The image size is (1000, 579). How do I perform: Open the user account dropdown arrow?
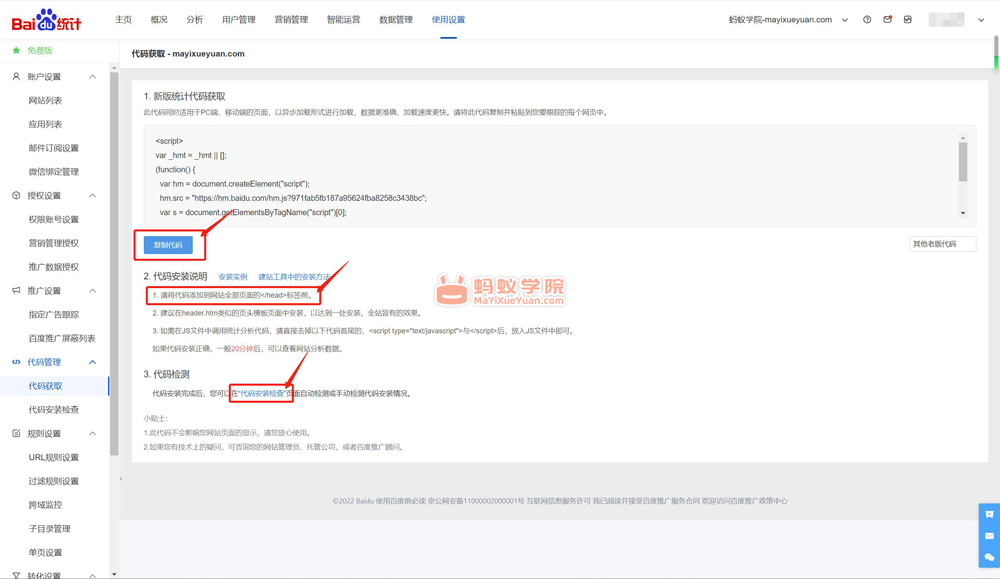[981, 20]
